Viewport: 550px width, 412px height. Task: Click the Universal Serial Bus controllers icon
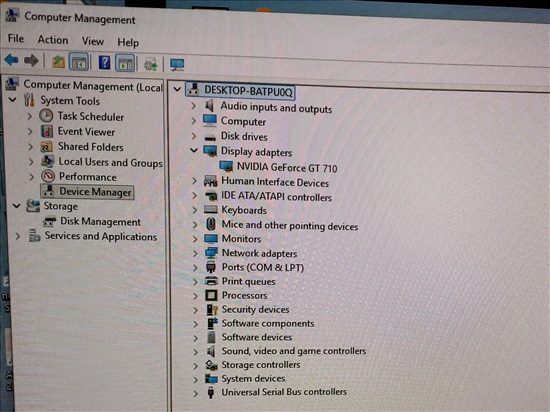click(x=210, y=392)
